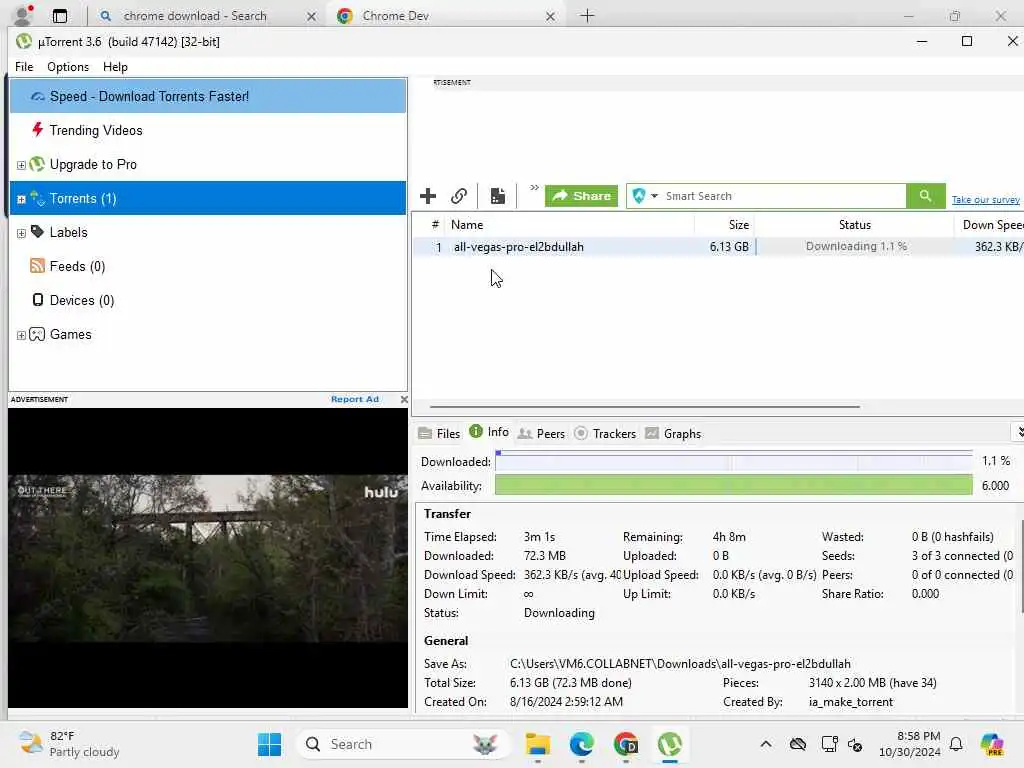Click the Add Torrent from URL link icon
1024x768 pixels.
pos(459,196)
